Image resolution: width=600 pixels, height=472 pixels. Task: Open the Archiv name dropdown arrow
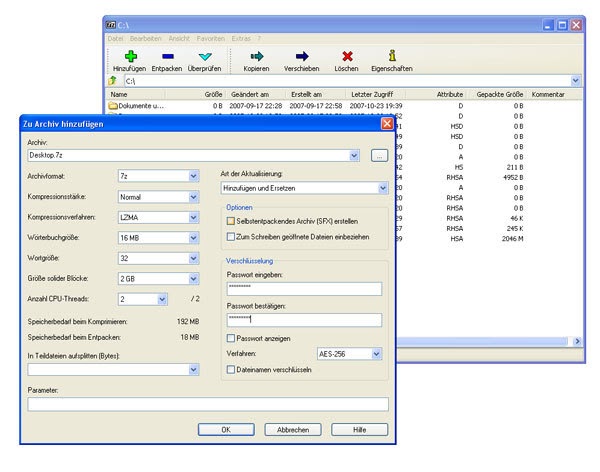[x=354, y=155]
